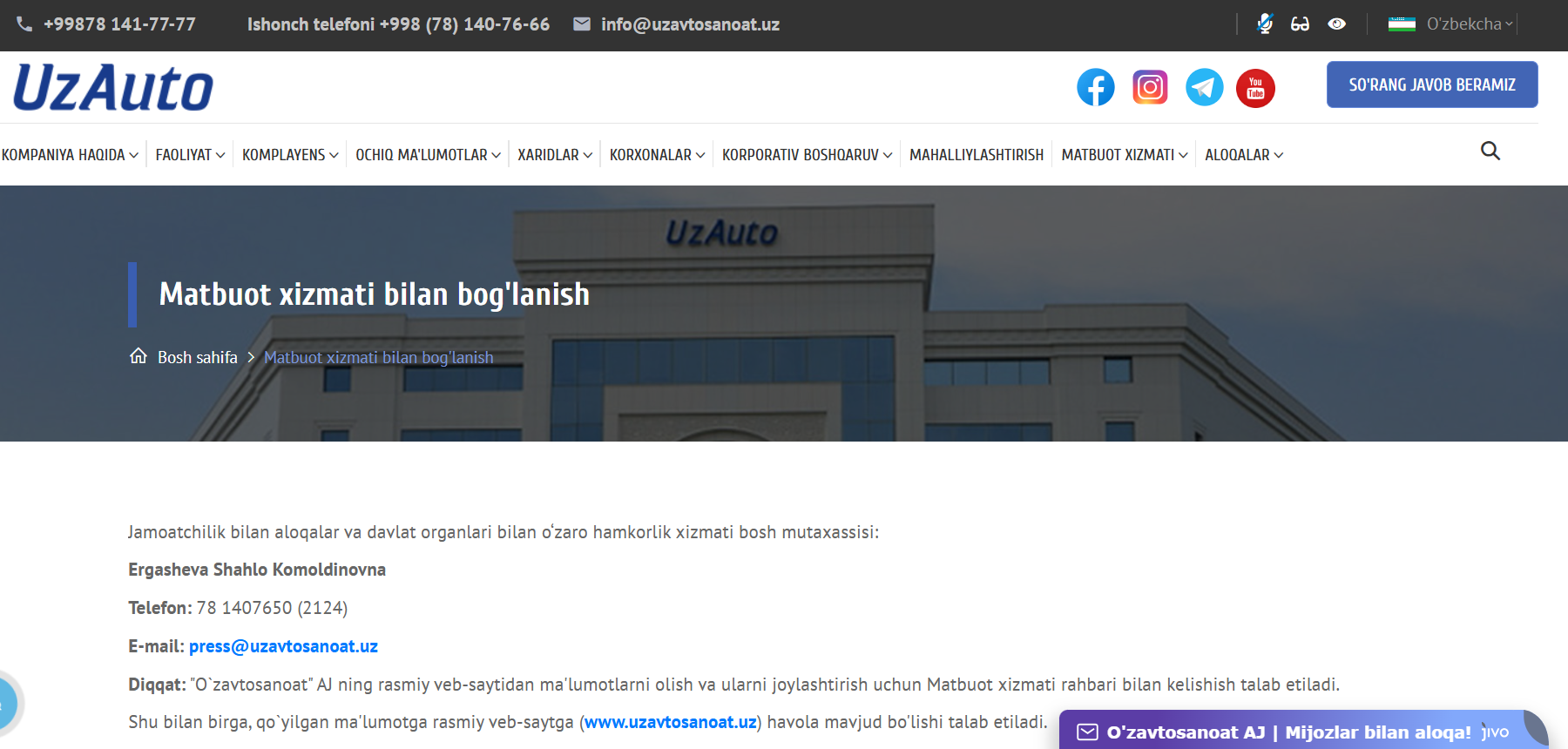Click Matbuot xizmati bilan bog'lanish breadcrumb
This screenshot has height=749, width=1568.
coord(379,357)
